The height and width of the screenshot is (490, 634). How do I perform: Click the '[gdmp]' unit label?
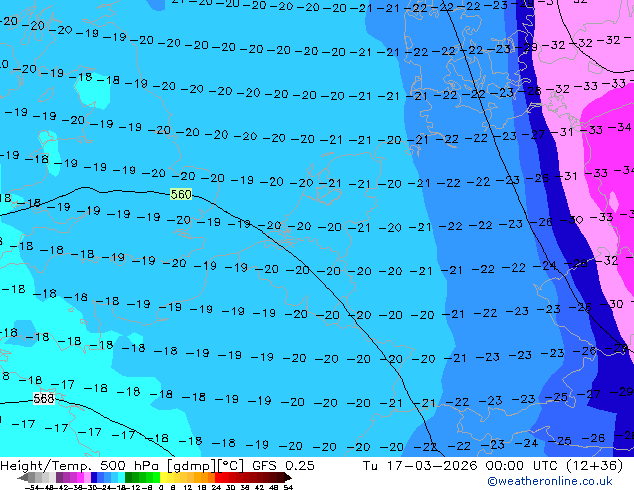[x=191, y=466]
